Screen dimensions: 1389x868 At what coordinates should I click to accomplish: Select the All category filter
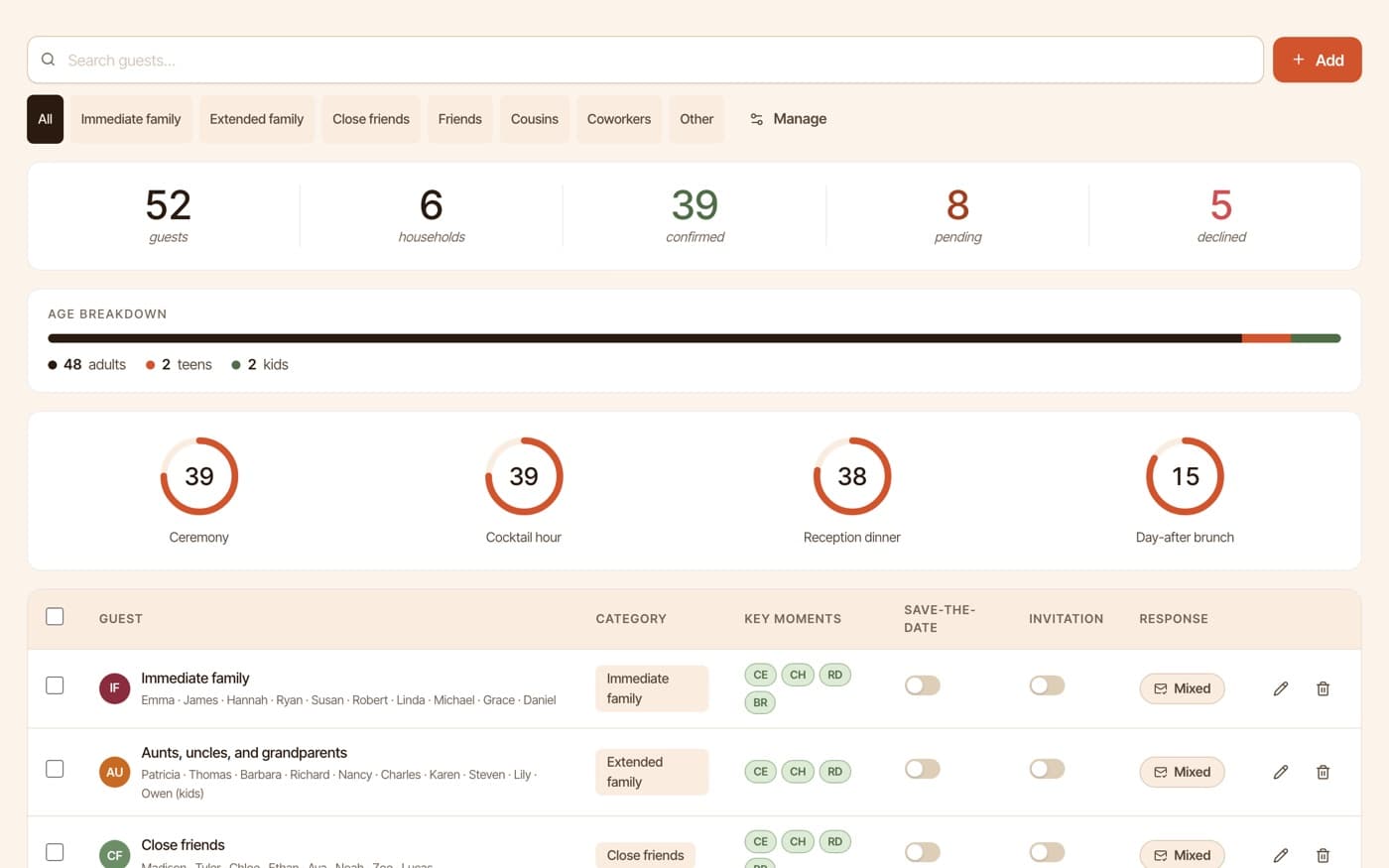click(x=45, y=119)
